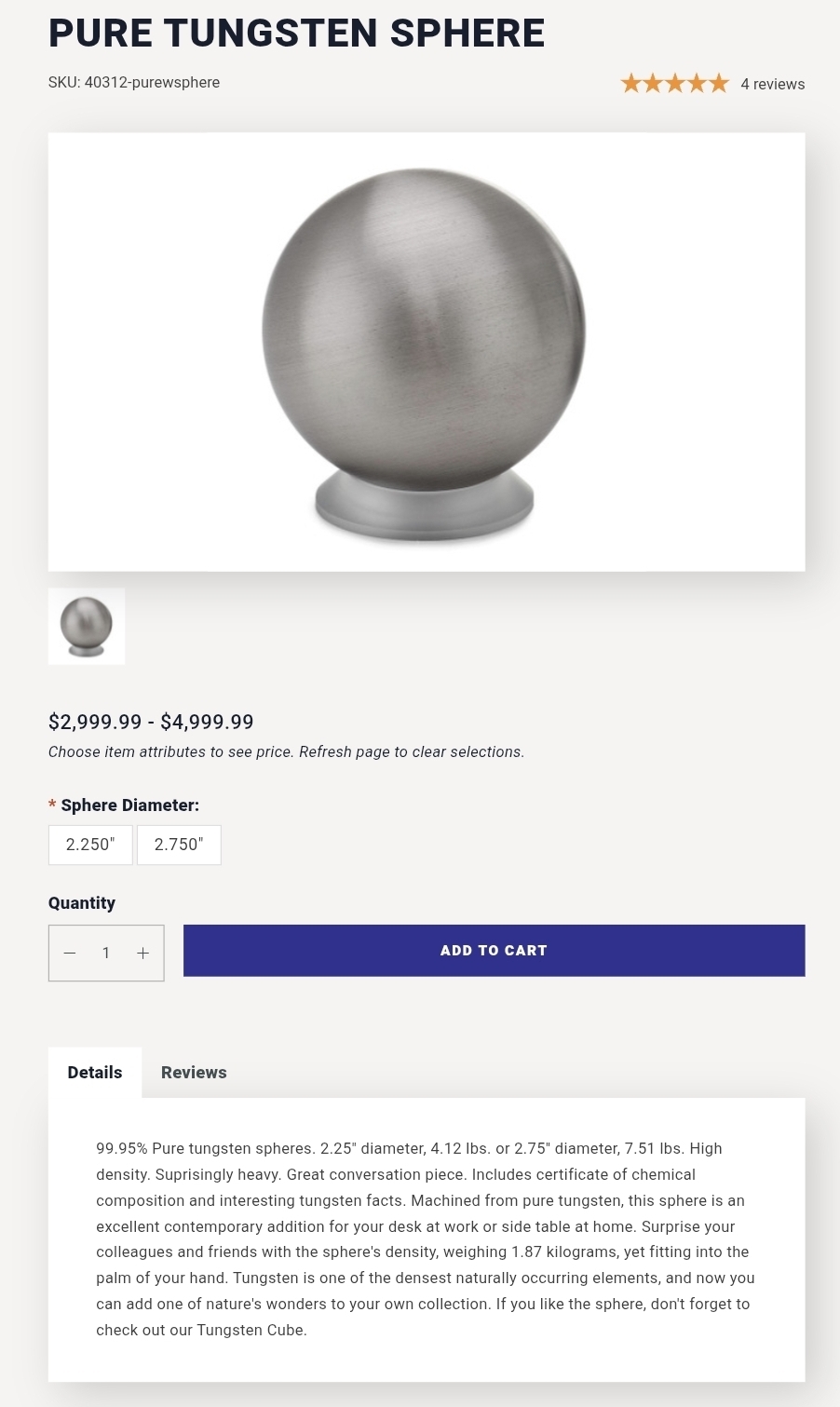Click the Pure Tungsten Sphere heading
840x1407 pixels.
(x=296, y=34)
